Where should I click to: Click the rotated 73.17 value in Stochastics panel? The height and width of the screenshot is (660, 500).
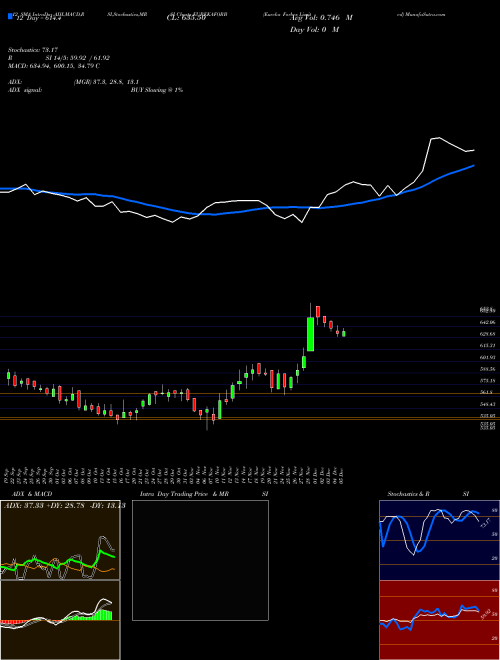click(484, 524)
